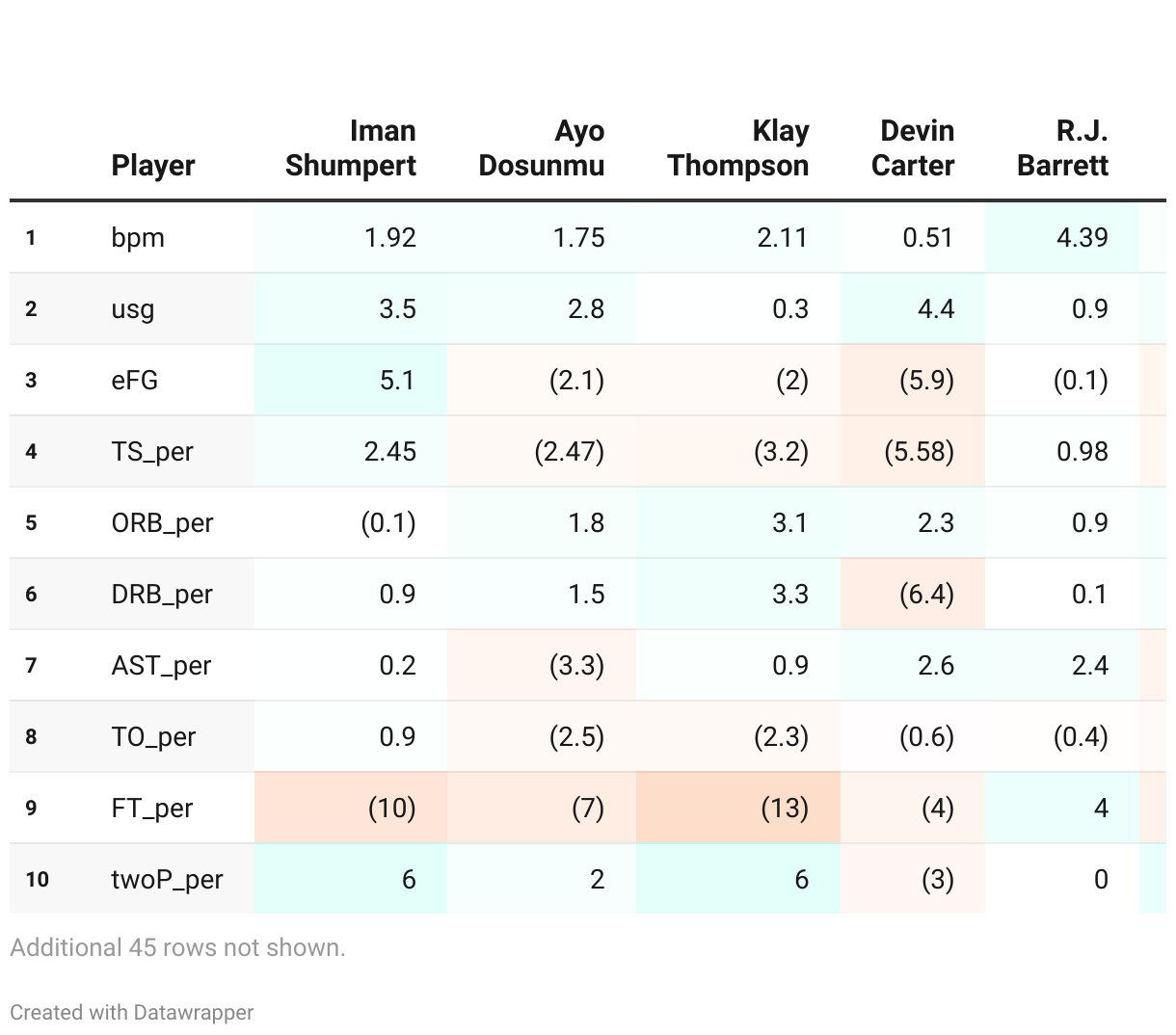This screenshot has width=1176, height=1035.
Task: Select the Additional 45 rows not shown note
Action: click(178, 947)
